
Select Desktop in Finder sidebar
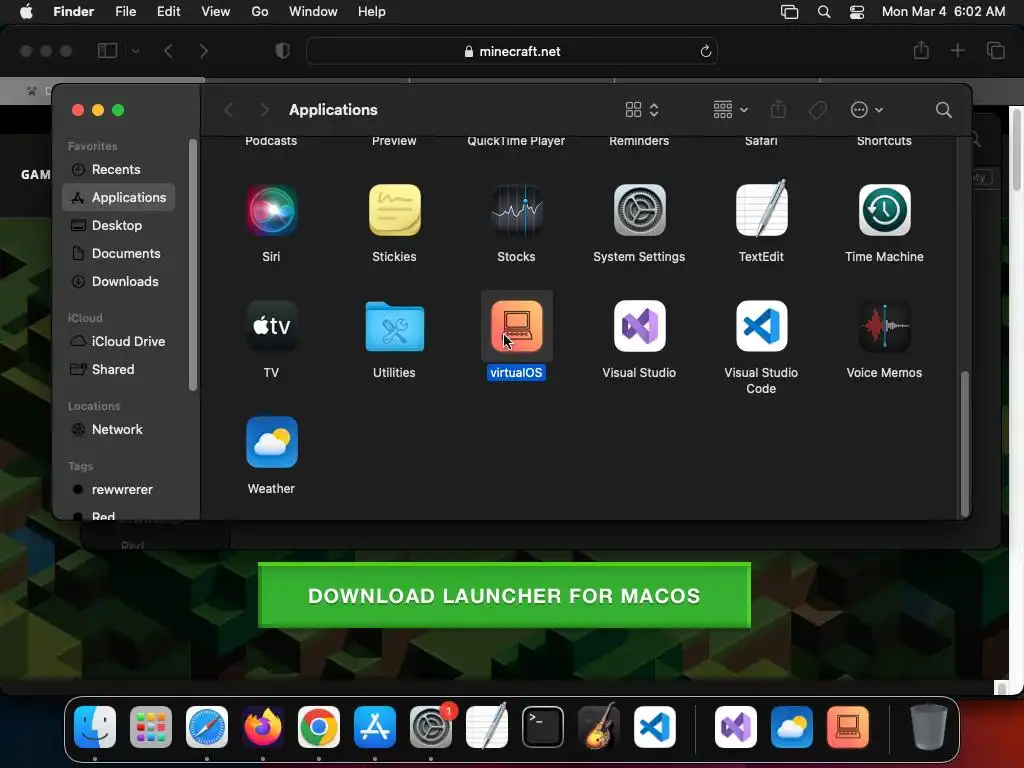(x=118, y=225)
